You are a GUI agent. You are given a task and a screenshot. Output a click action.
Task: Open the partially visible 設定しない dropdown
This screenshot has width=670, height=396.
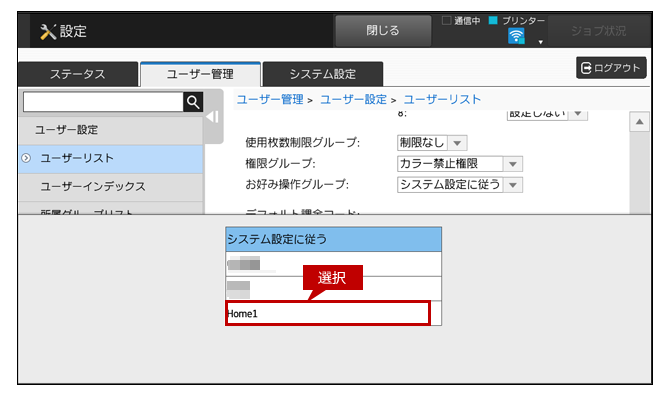pos(547,114)
